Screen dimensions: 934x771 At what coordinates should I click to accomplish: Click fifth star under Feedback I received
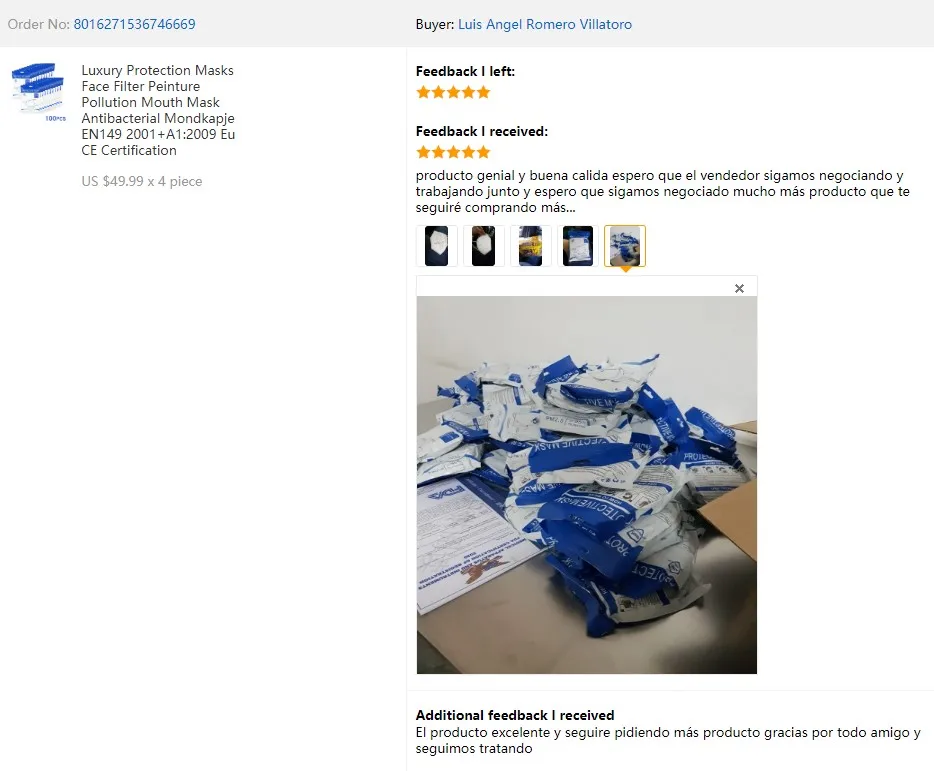[484, 153]
